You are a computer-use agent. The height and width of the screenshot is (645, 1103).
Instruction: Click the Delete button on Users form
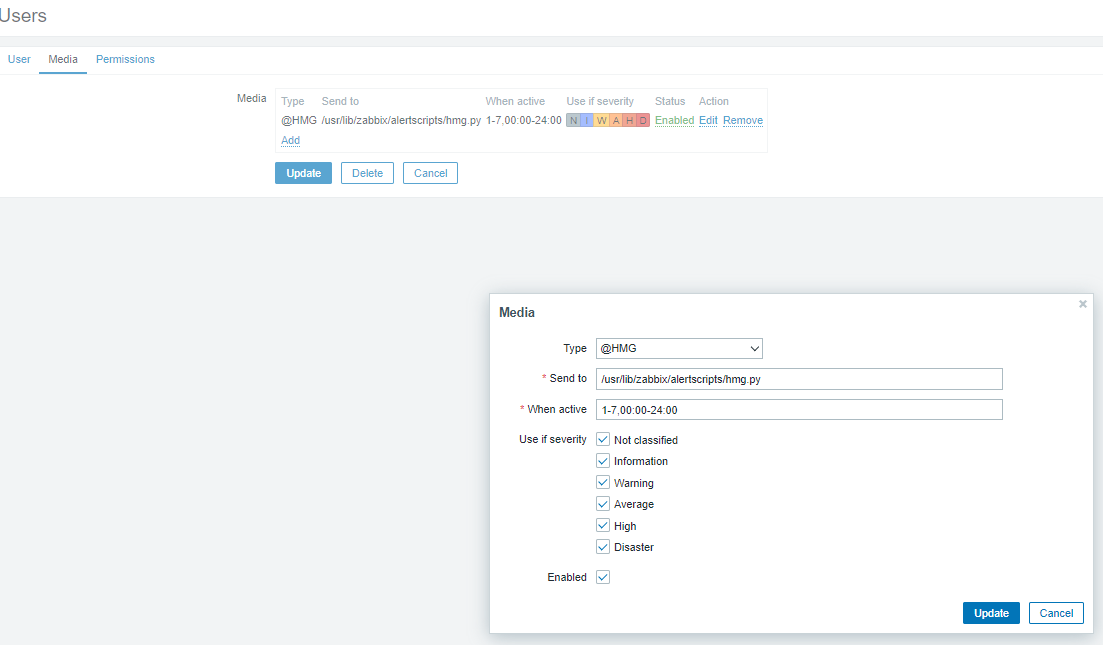click(367, 173)
